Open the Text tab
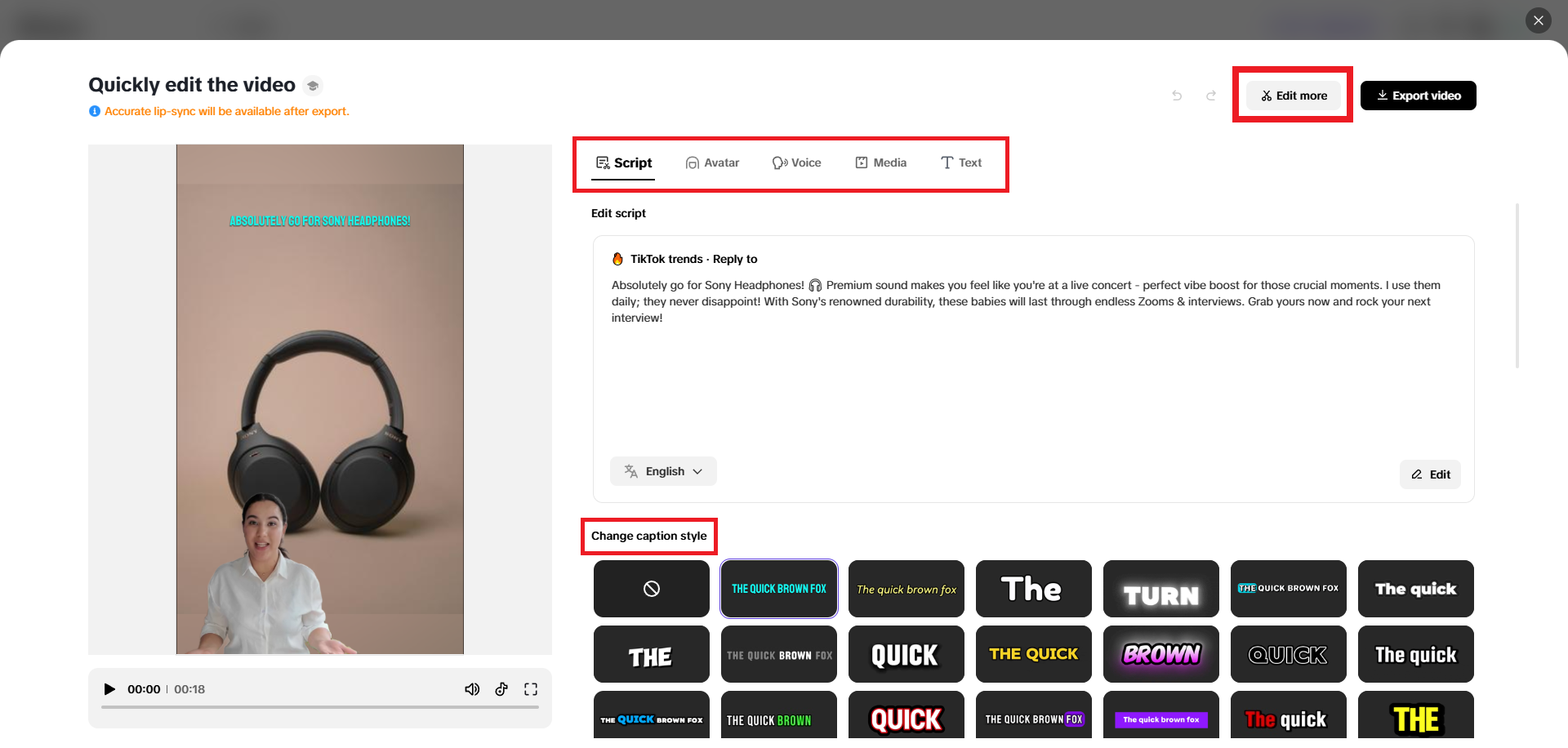1568x748 pixels. pyautogui.click(x=960, y=163)
